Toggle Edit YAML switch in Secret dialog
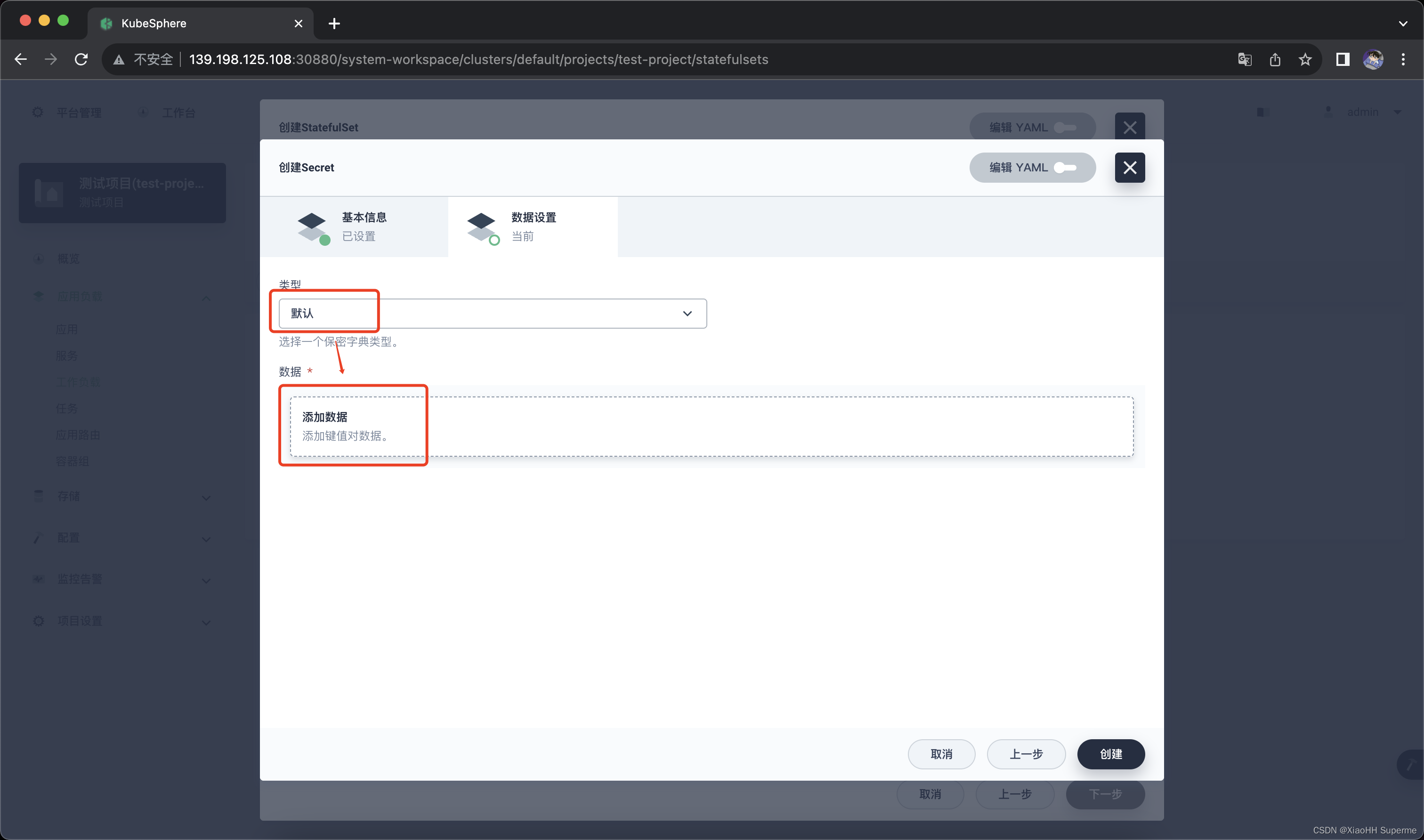1424x840 pixels. (1065, 168)
